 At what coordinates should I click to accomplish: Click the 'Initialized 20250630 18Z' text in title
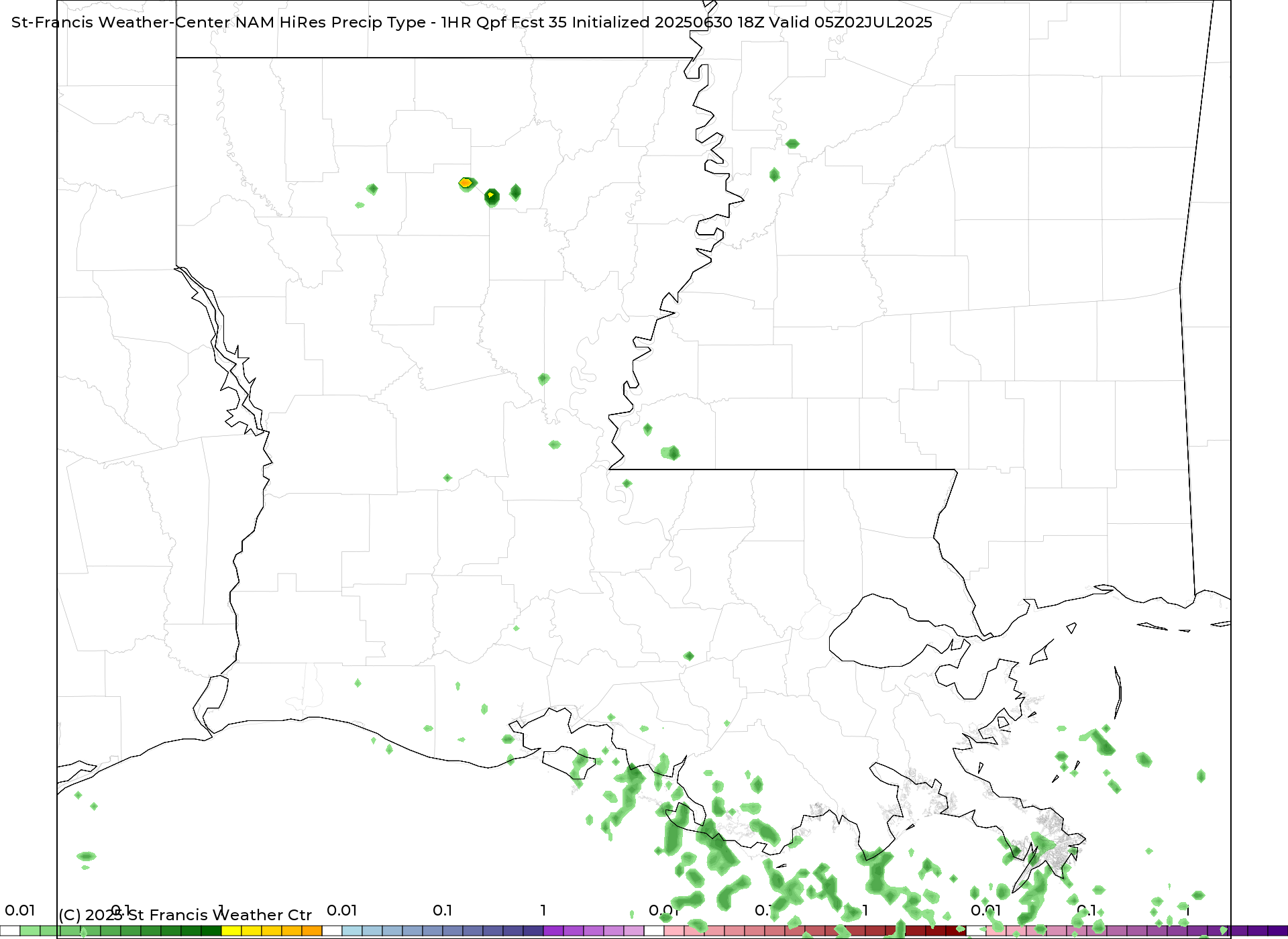668,22
